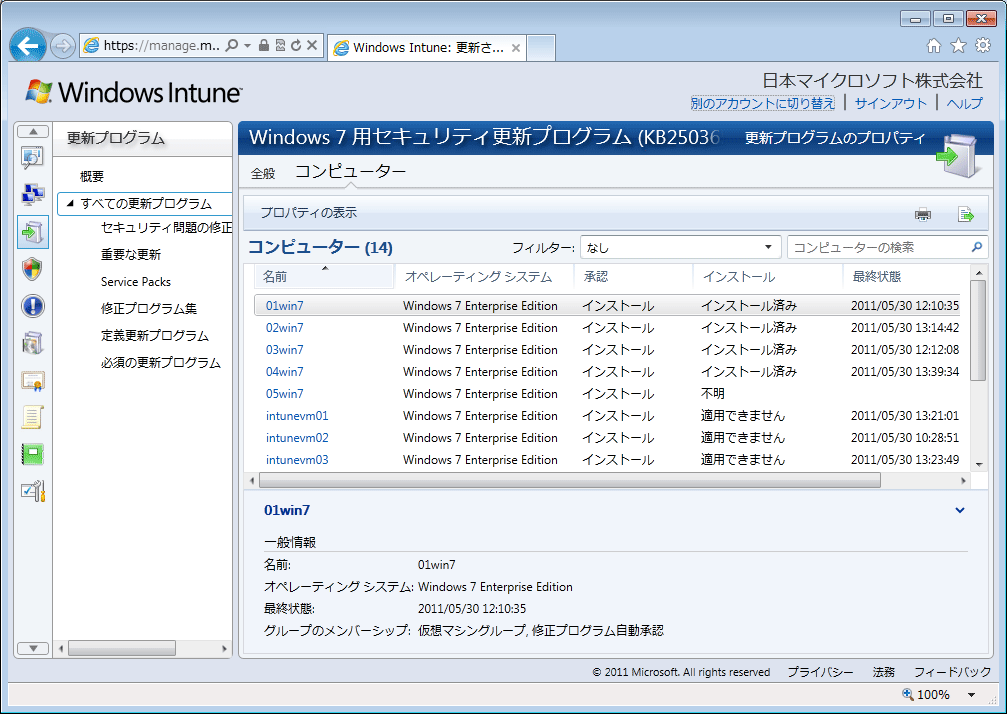Screen dimensions: 1007x714
Task: Open the 05win7 computer link
Action: pos(285,394)
